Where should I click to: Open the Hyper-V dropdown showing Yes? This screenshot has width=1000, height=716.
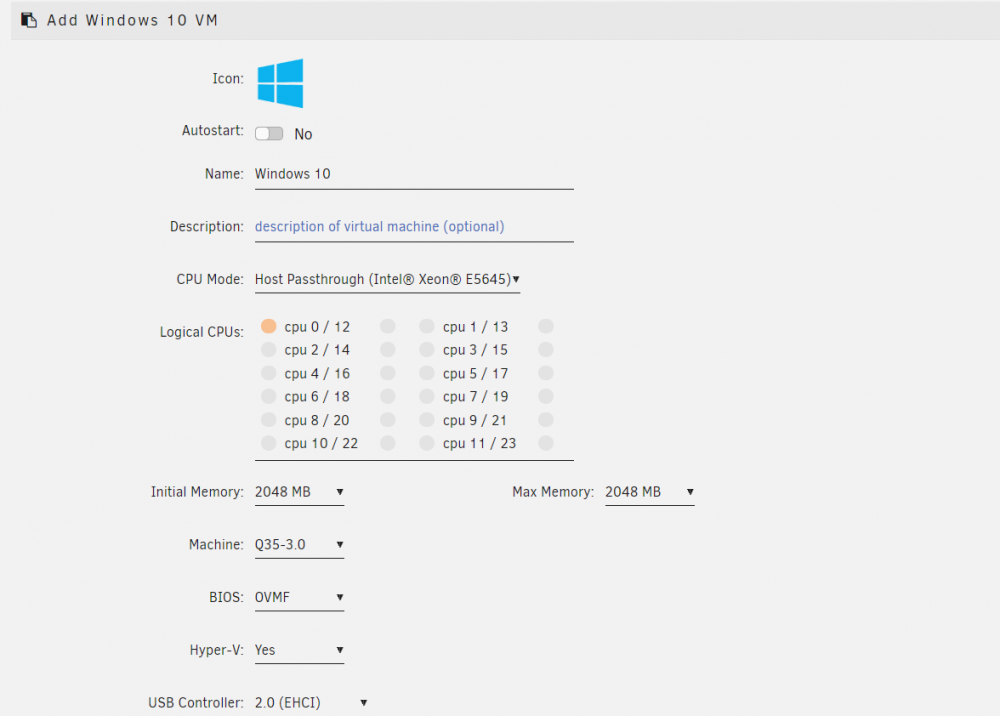tap(299, 650)
